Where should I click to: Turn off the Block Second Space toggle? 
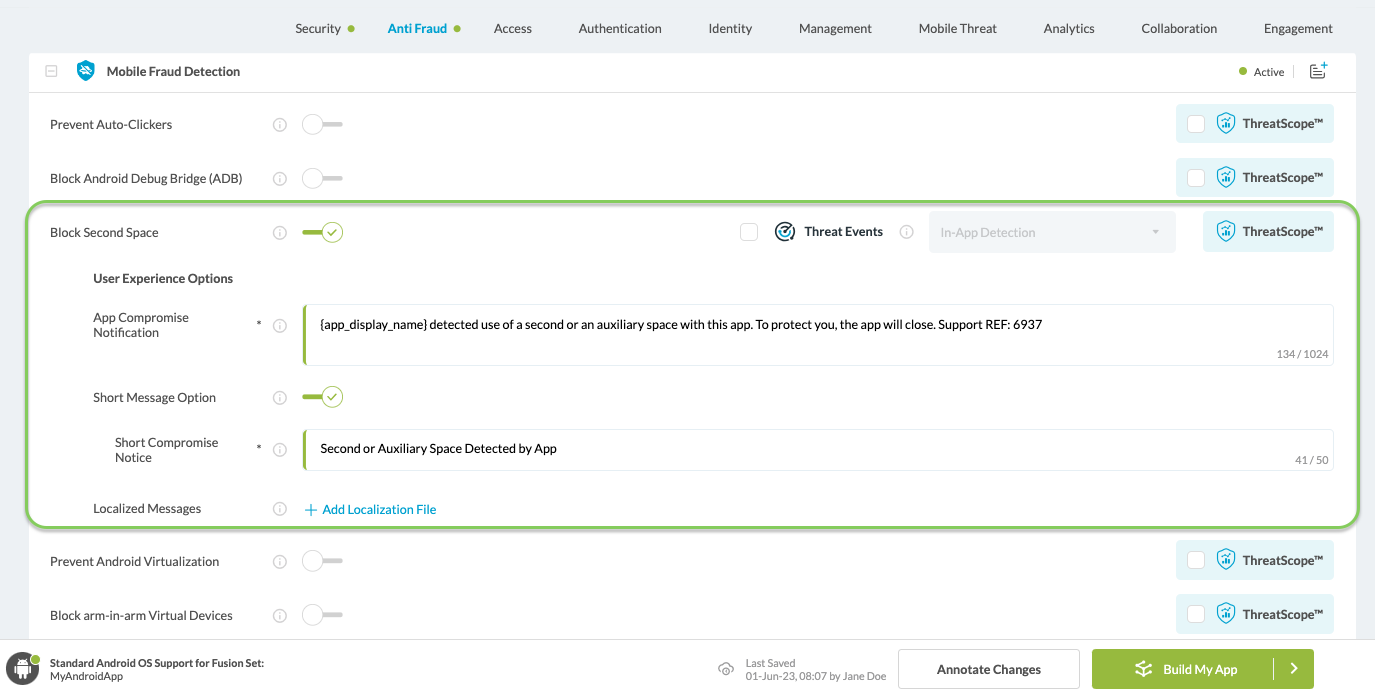click(x=322, y=232)
